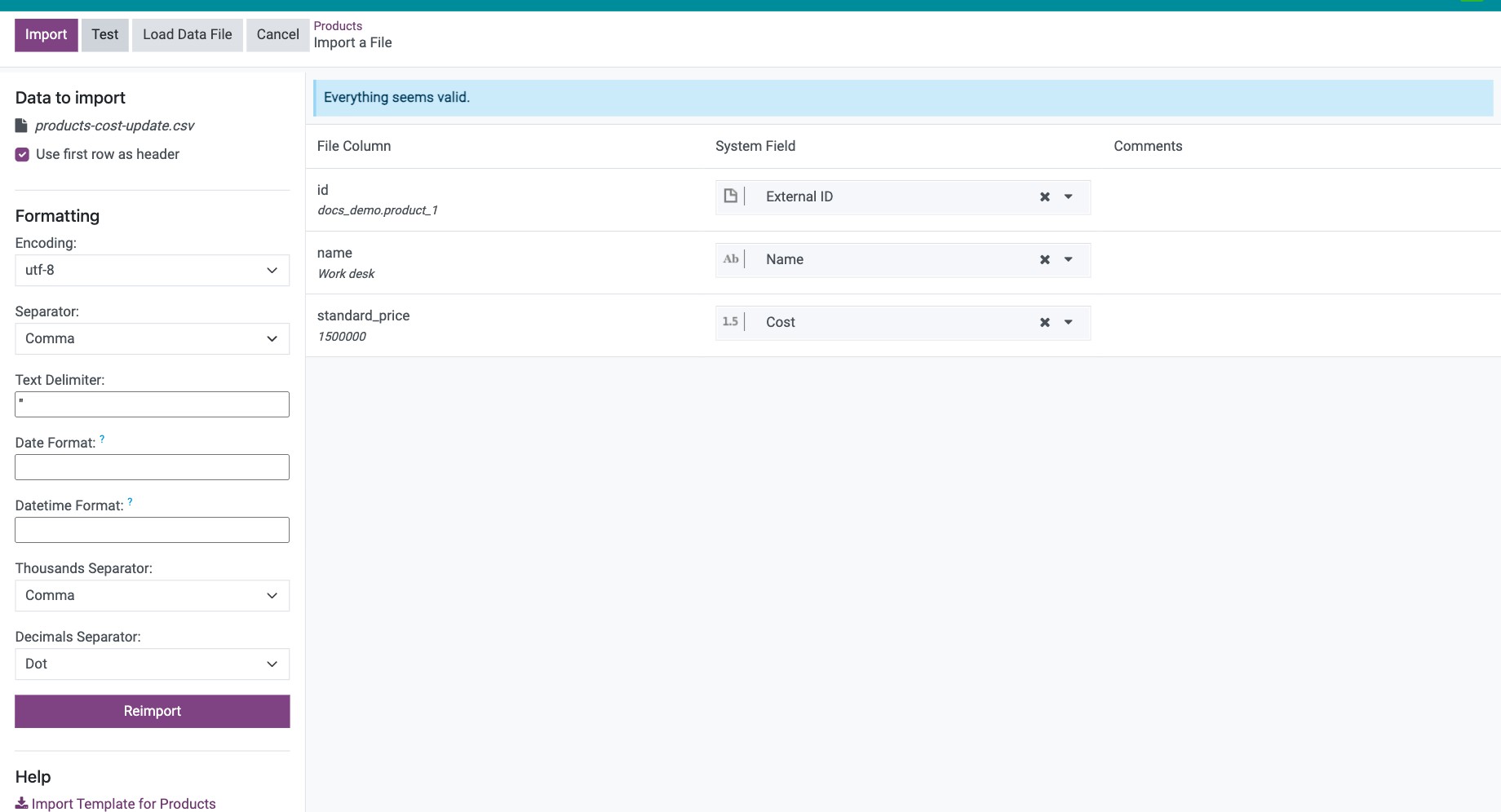
Task: Click the purple Import button
Action: coord(46,35)
